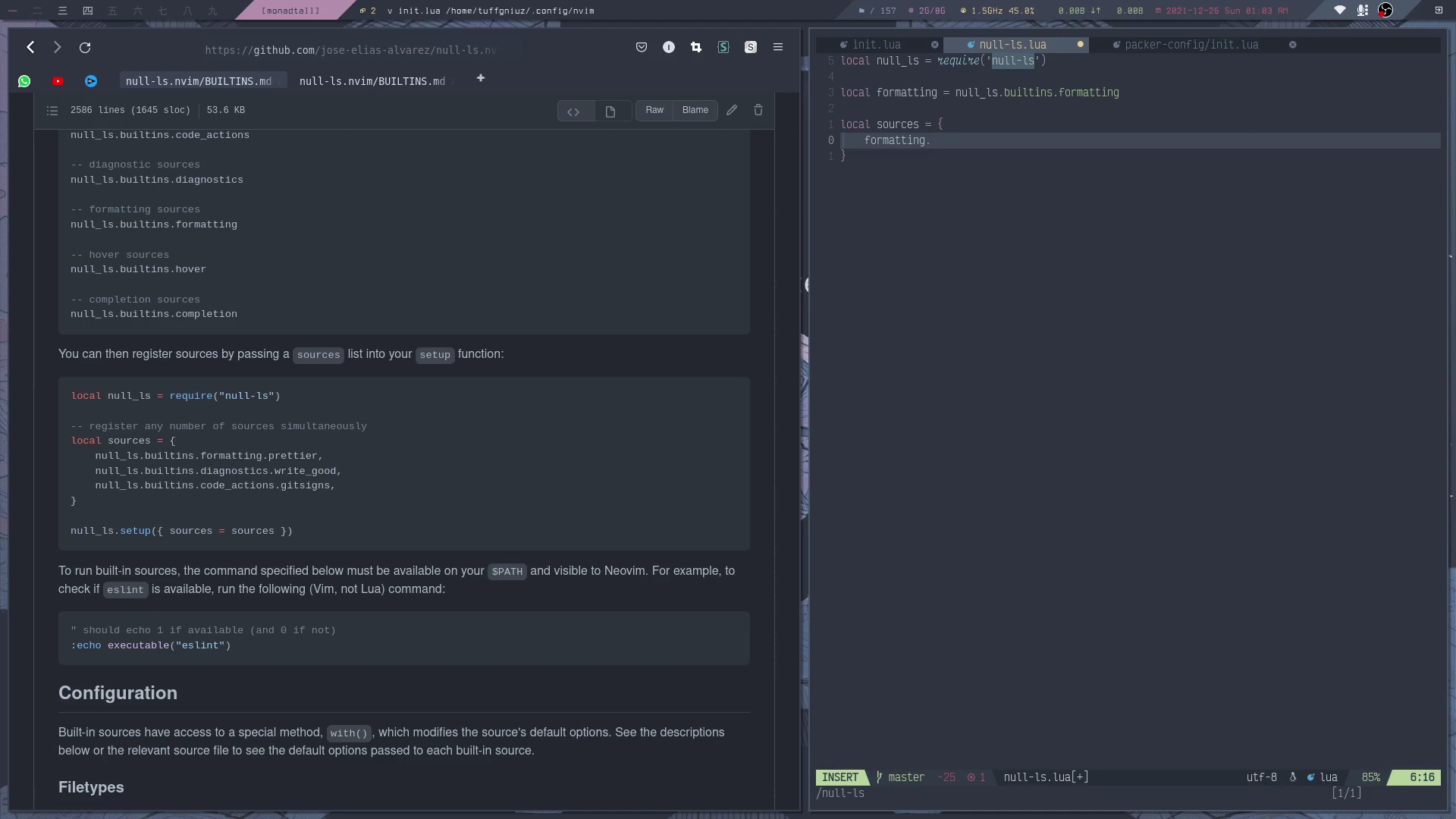Click the null-ls.nvim/BUILTINS.md browser tab
Image resolution: width=1456 pixels, height=819 pixels.
point(198,81)
